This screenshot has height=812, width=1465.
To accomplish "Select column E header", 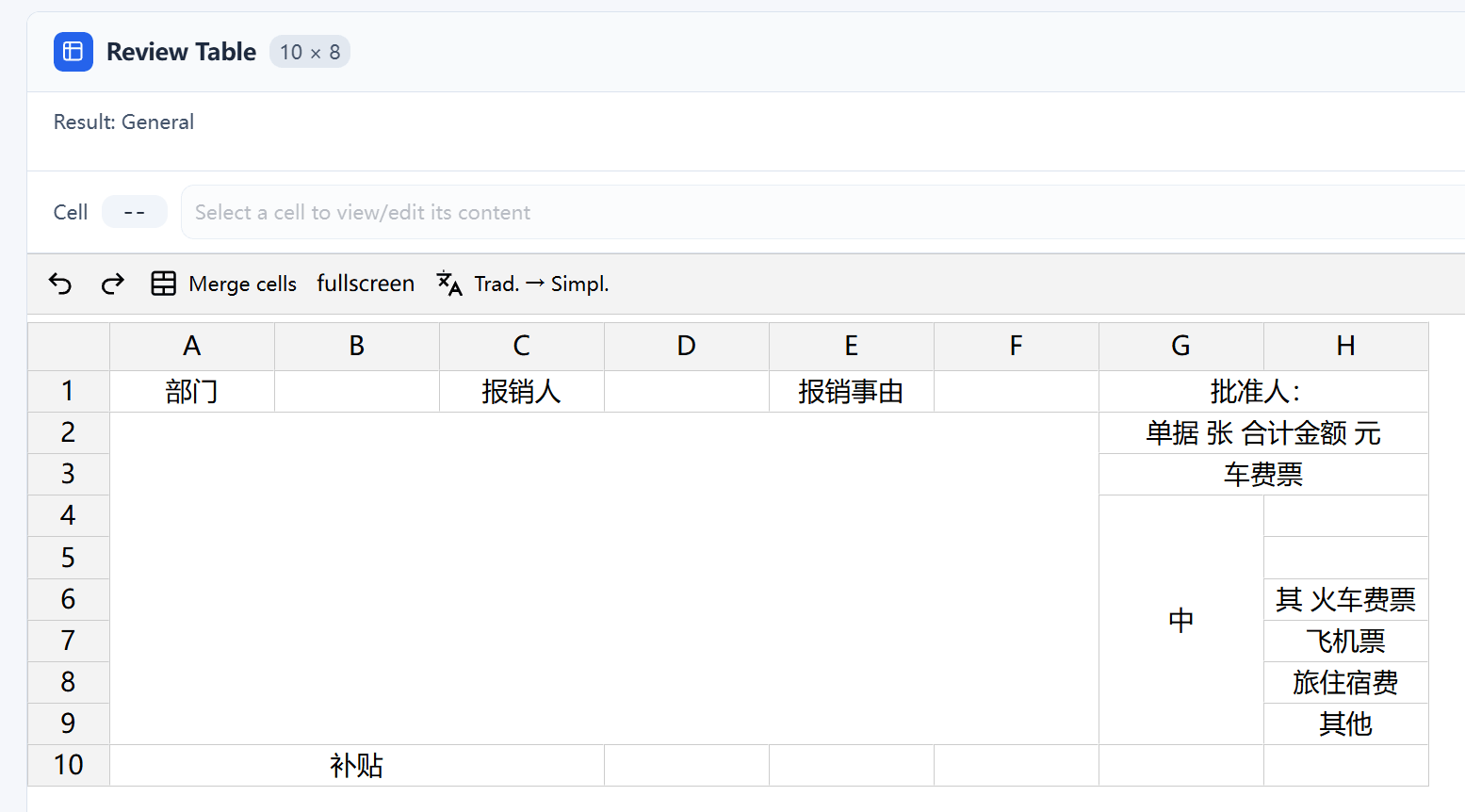I will pos(852,347).
